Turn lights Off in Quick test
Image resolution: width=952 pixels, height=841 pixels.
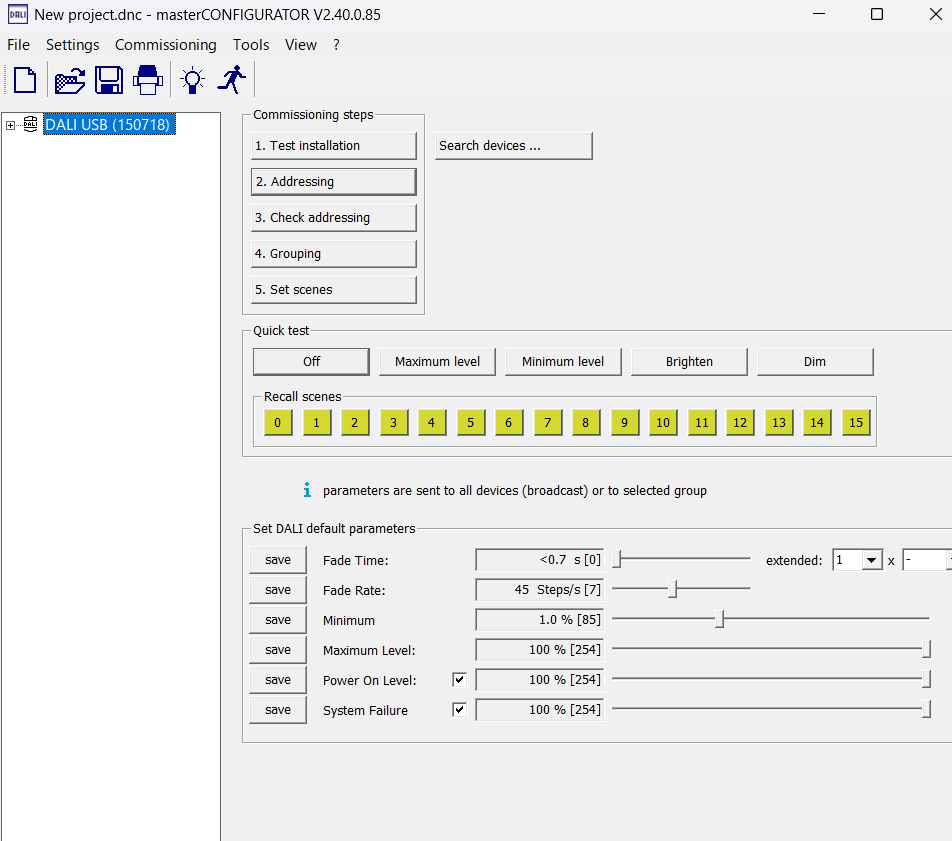click(311, 362)
